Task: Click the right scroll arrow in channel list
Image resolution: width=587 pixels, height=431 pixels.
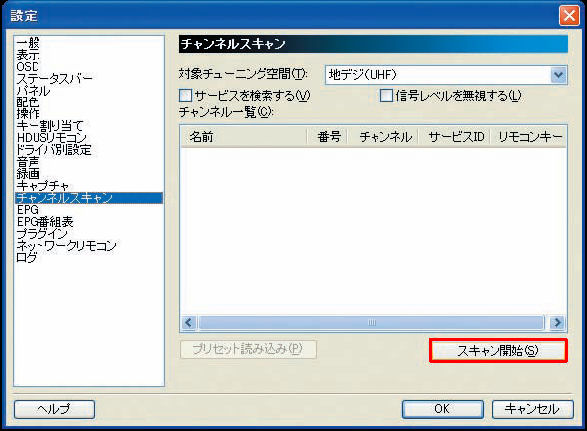Action: pyautogui.click(x=557, y=322)
